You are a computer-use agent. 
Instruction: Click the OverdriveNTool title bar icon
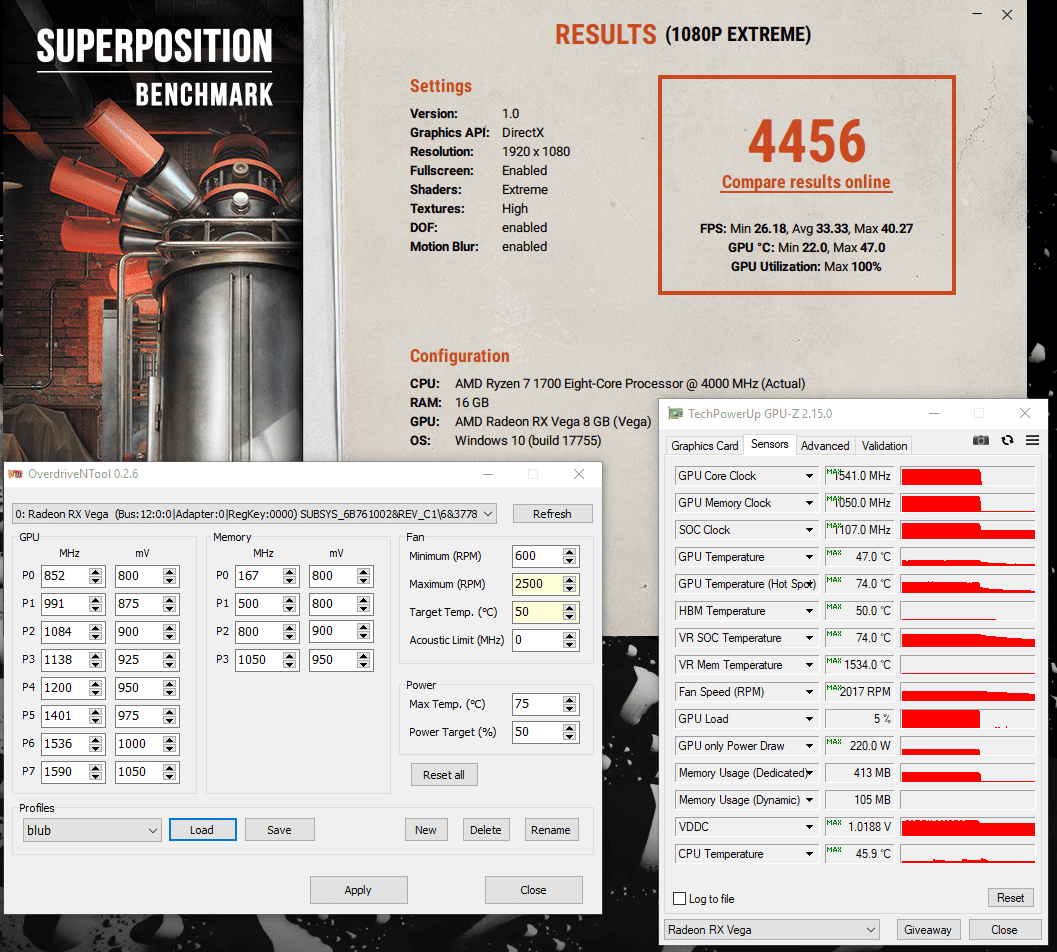(x=15, y=474)
